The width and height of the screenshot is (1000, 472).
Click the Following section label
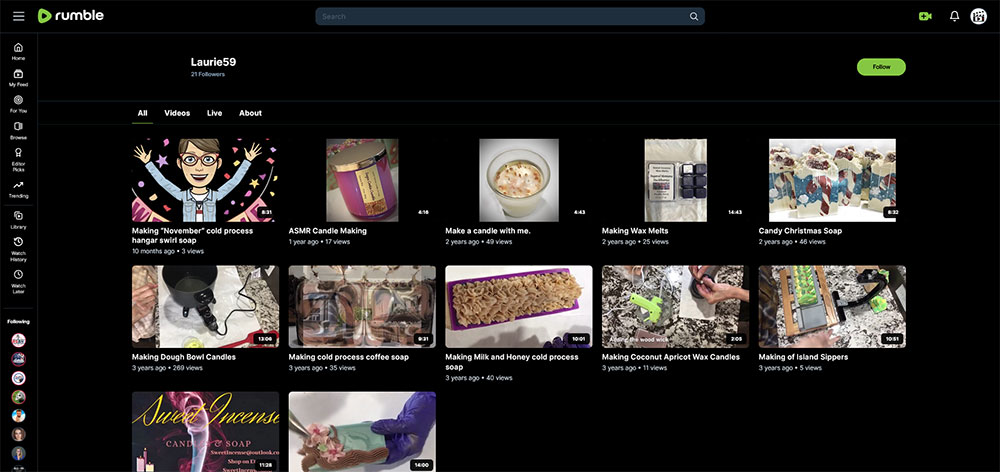tap(18, 321)
